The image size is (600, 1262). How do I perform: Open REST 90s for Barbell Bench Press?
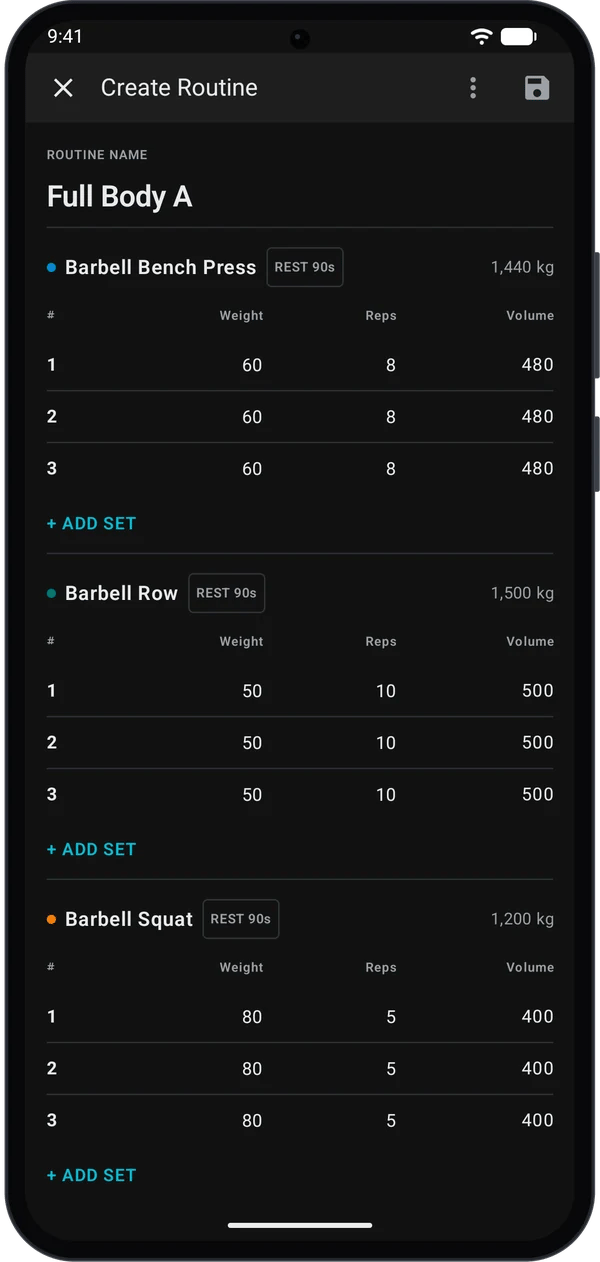click(305, 267)
